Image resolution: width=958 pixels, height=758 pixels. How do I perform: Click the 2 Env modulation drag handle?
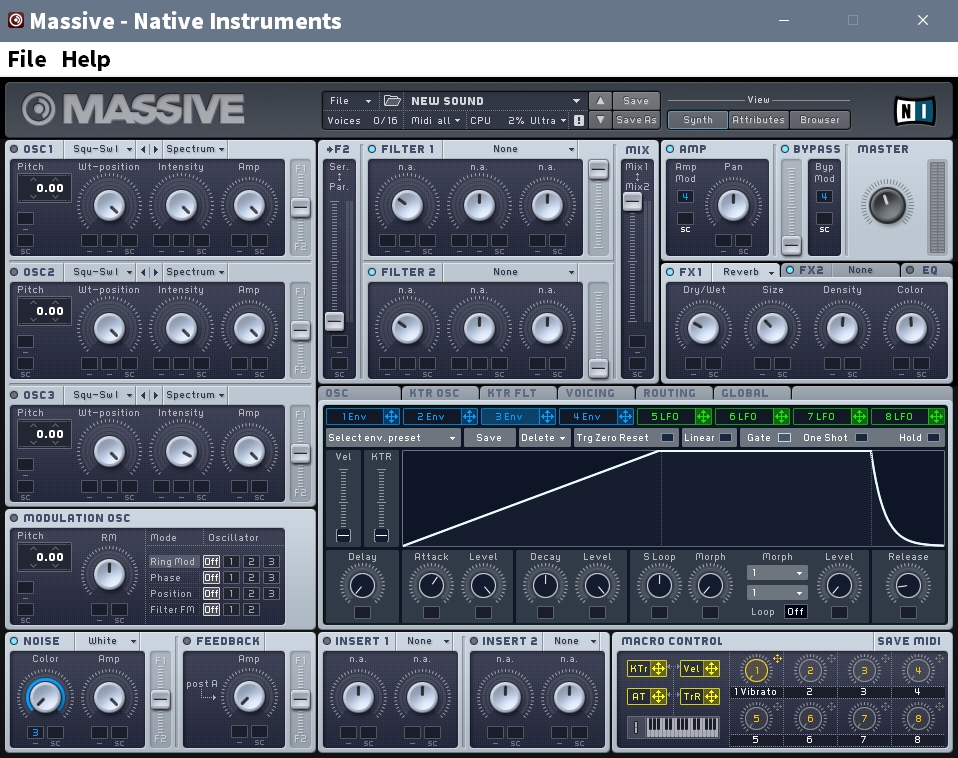(469, 417)
